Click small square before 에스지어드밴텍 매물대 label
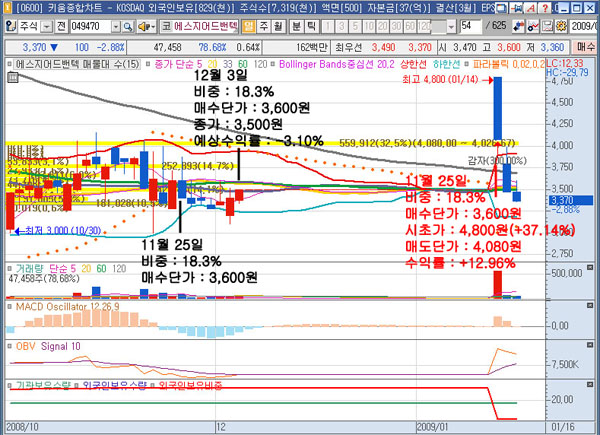Image resolution: width=600 pixels, height=435 pixels. coord(9,64)
